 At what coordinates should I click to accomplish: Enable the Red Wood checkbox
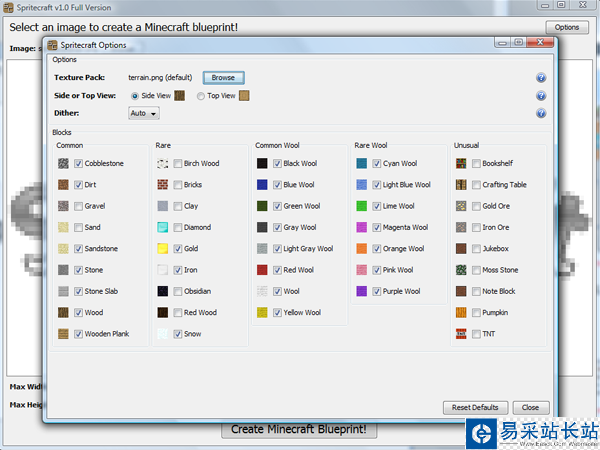178,313
